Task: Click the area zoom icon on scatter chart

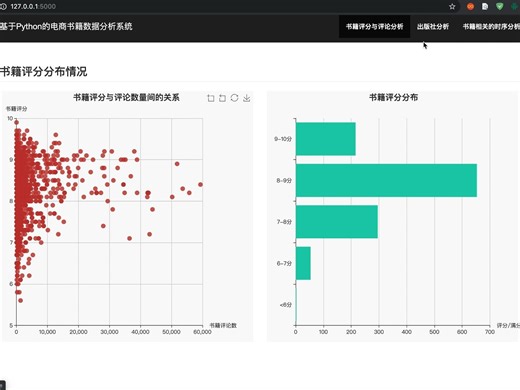Action: point(210,98)
